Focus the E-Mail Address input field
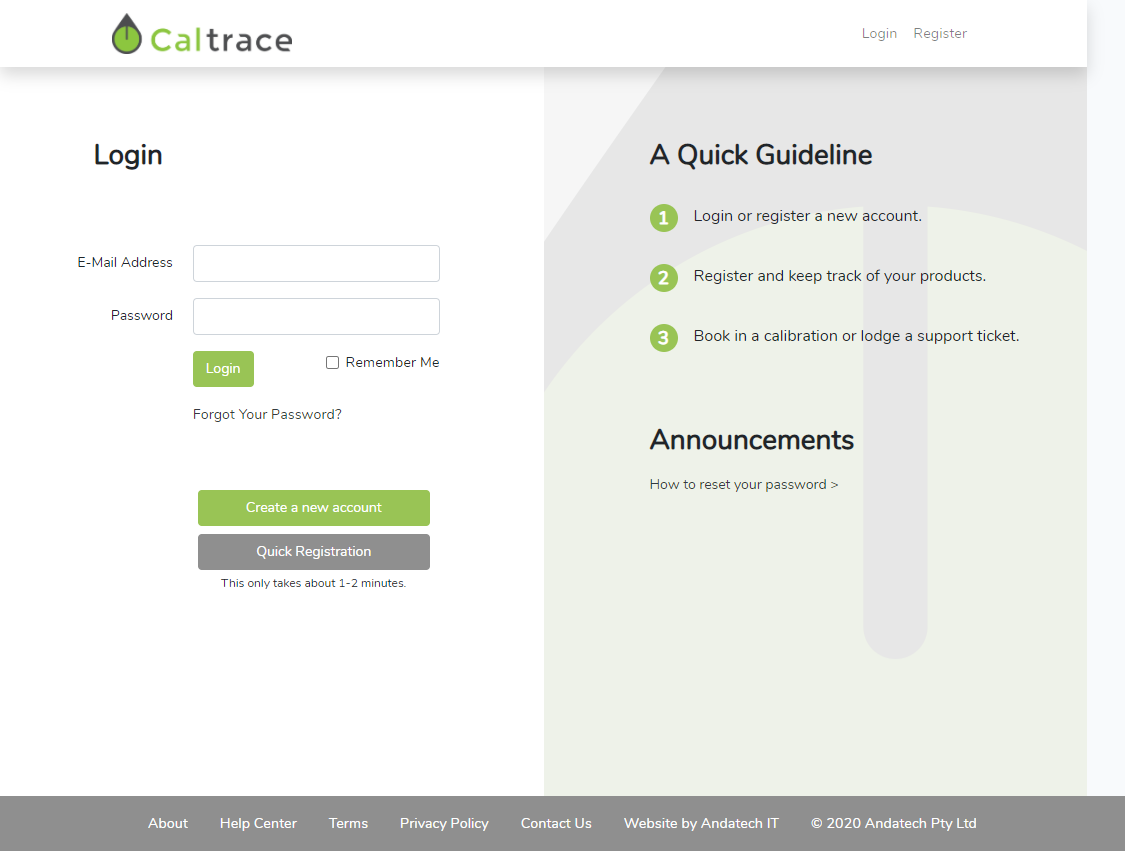 (316, 263)
